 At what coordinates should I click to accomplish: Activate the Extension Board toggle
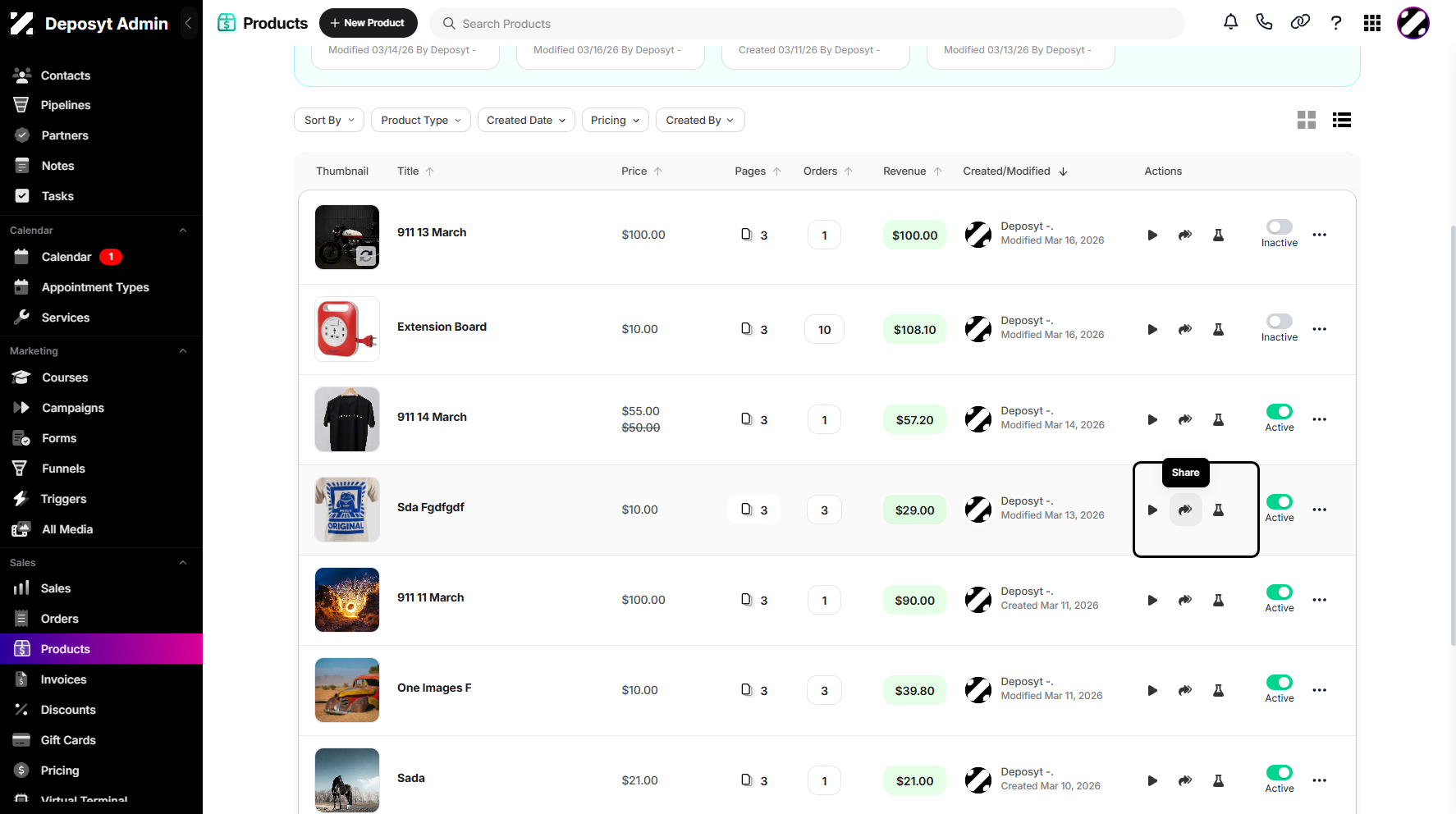[x=1280, y=321]
